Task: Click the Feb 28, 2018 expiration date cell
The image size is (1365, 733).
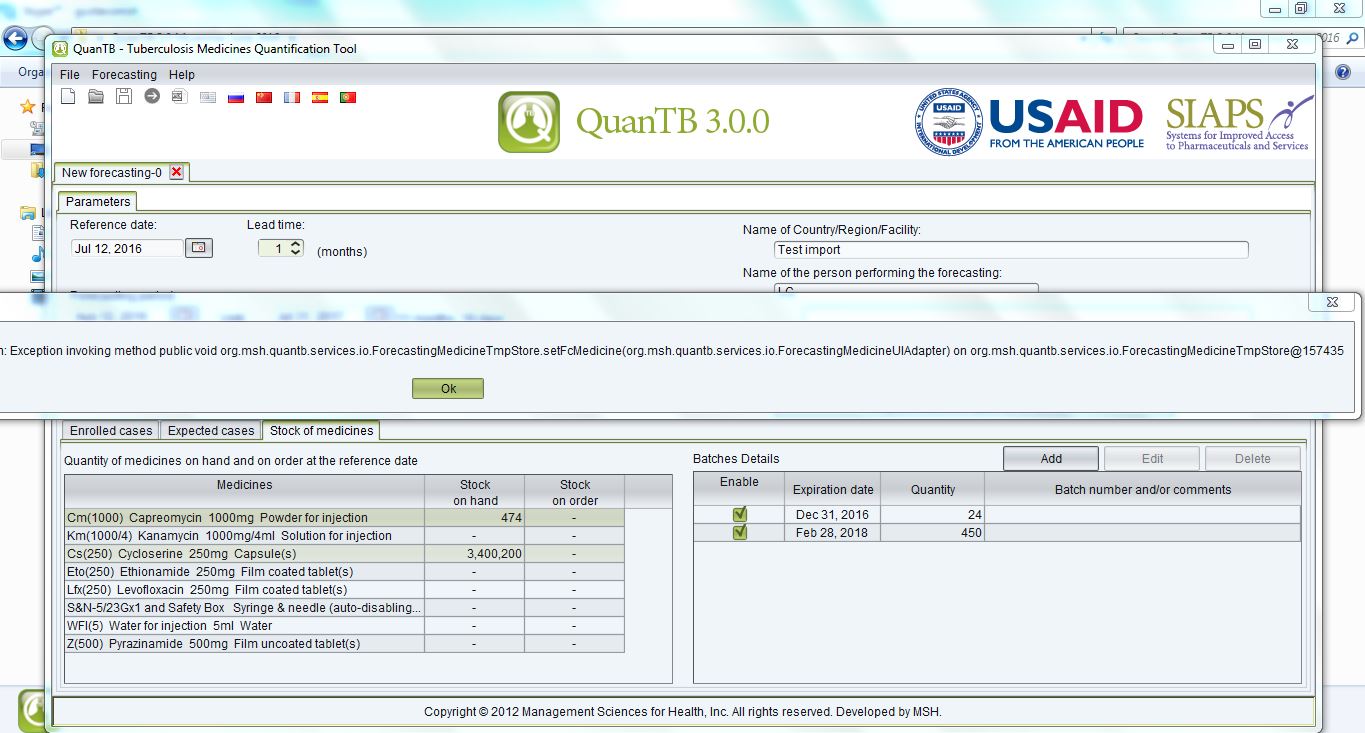Action: click(833, 533)
